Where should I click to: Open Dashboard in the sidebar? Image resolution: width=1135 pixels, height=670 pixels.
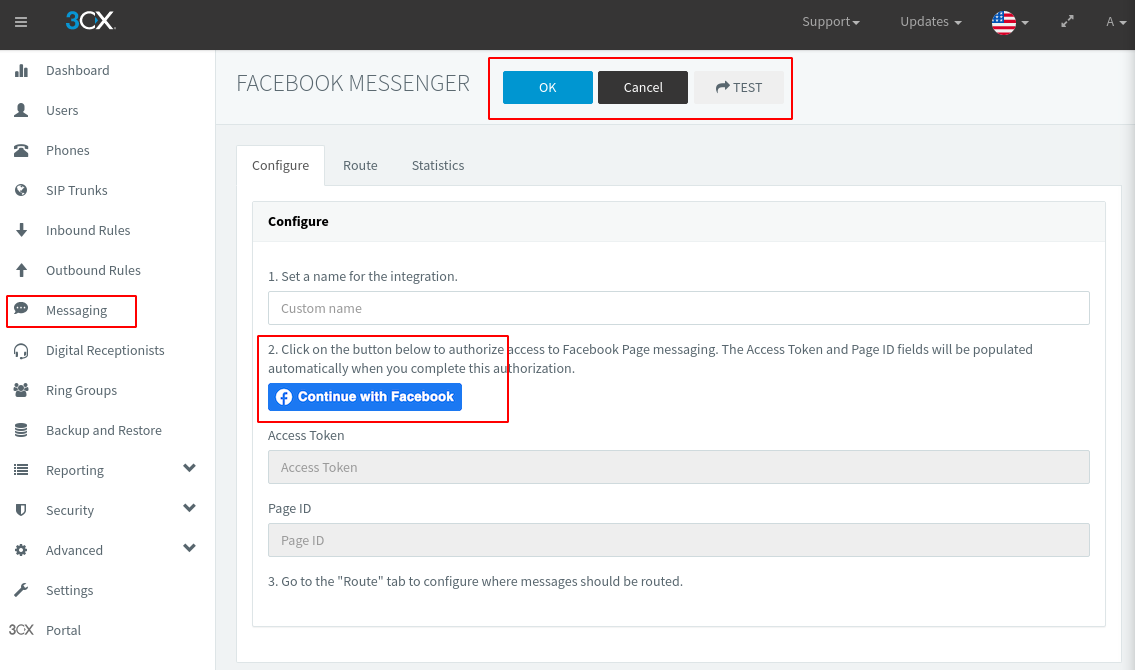pyautogui.click(x=77, y=70)
